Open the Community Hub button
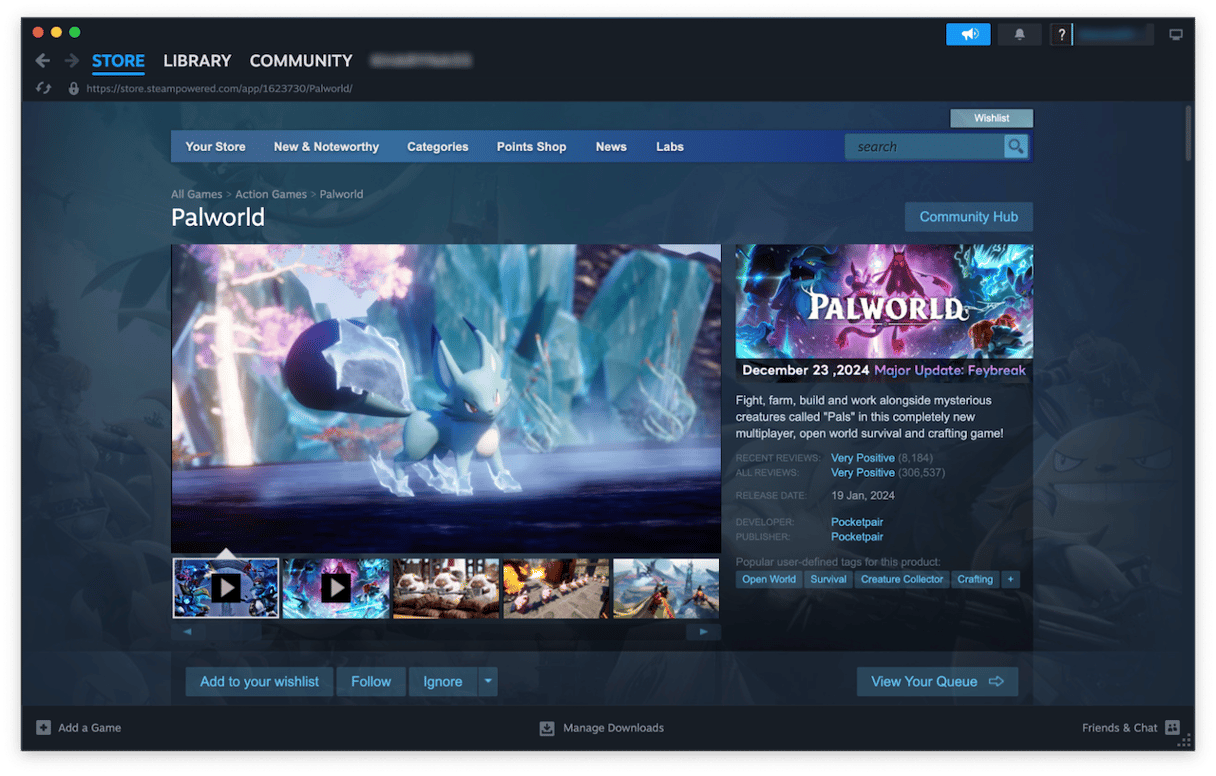Screen dimensions: 1216x776 [x=968, y=217]
